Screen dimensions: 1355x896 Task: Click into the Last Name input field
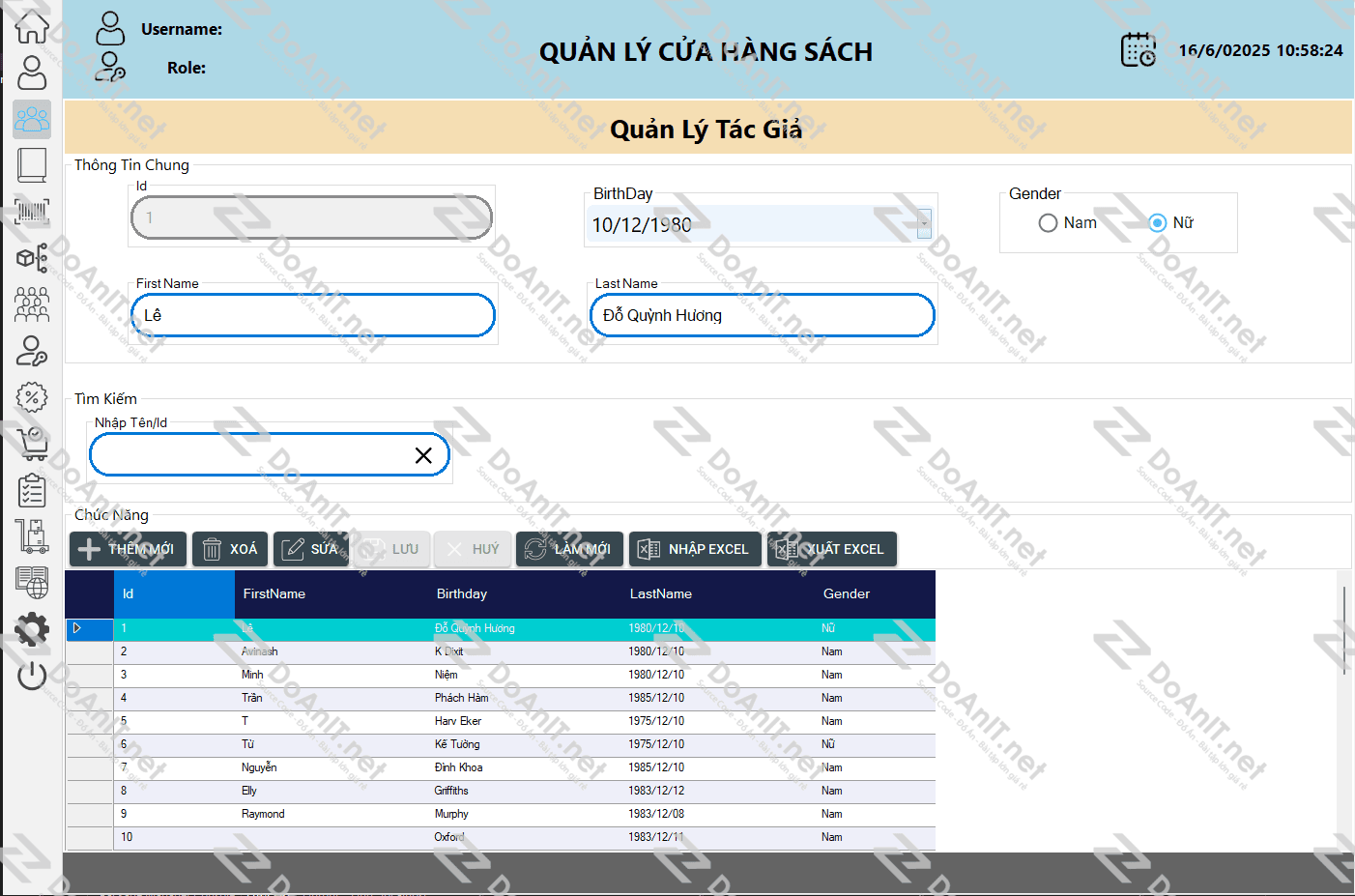coord(763,315)
